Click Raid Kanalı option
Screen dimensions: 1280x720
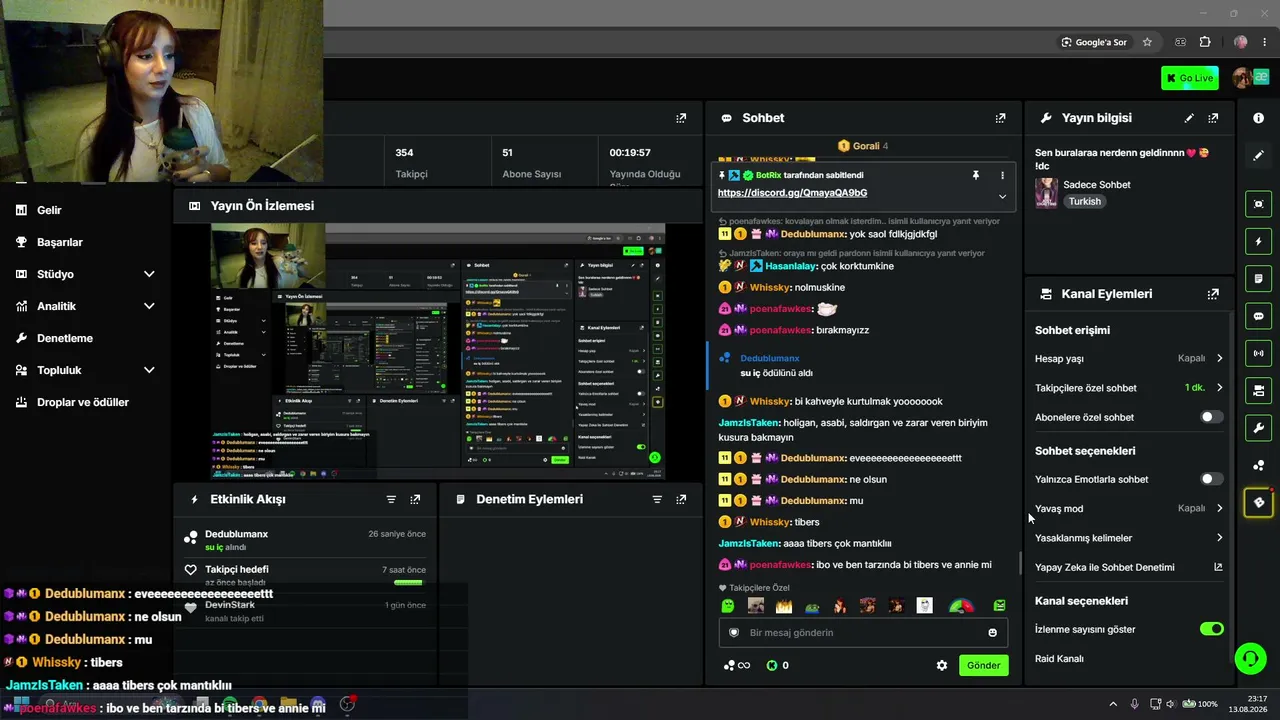pos(1059,659)
